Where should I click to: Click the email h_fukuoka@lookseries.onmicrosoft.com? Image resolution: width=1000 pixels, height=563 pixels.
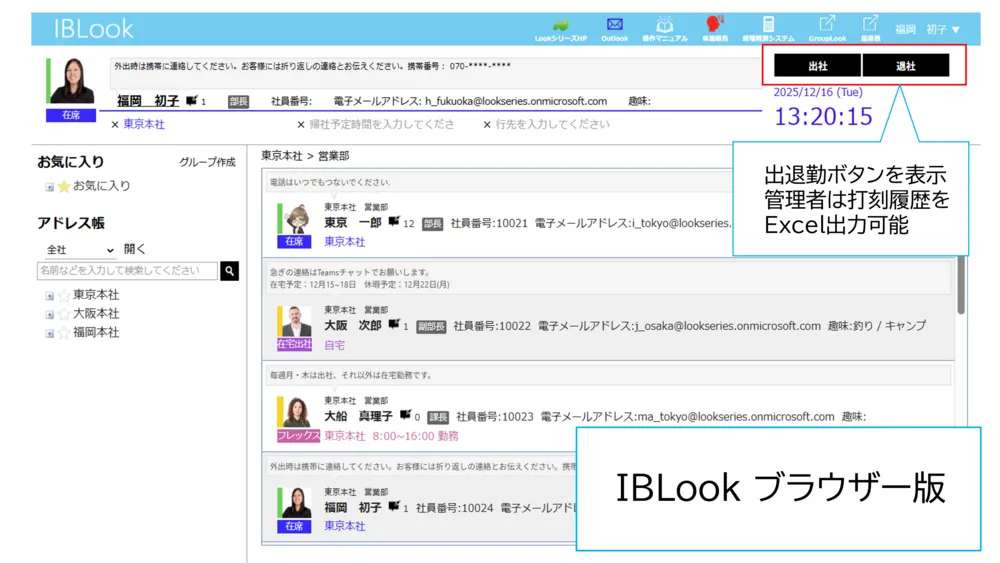516,101
